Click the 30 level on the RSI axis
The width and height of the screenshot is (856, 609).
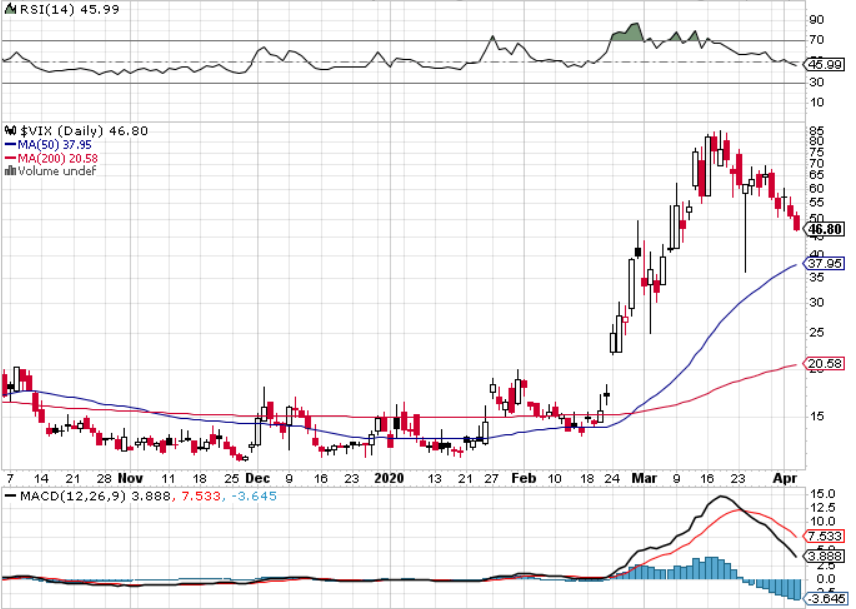(x=817, y=82)
